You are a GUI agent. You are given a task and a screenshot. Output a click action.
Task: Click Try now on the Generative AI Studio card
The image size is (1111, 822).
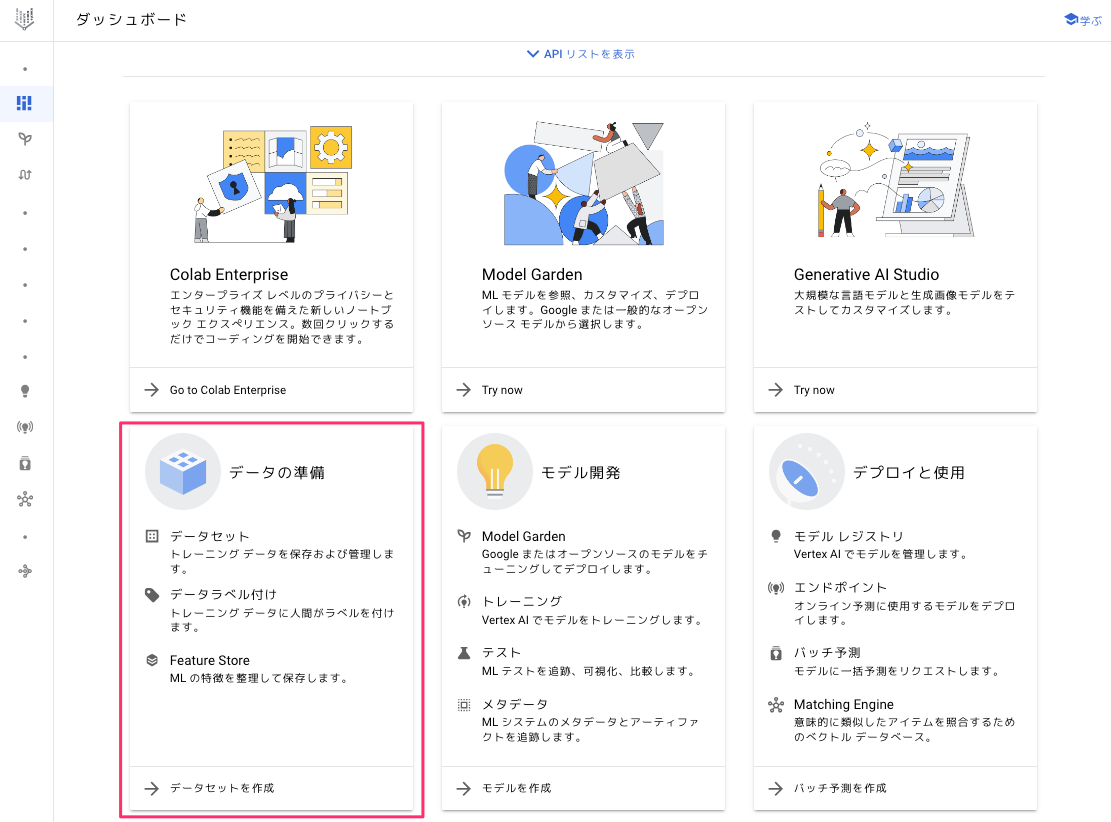(x=814, y=390)
